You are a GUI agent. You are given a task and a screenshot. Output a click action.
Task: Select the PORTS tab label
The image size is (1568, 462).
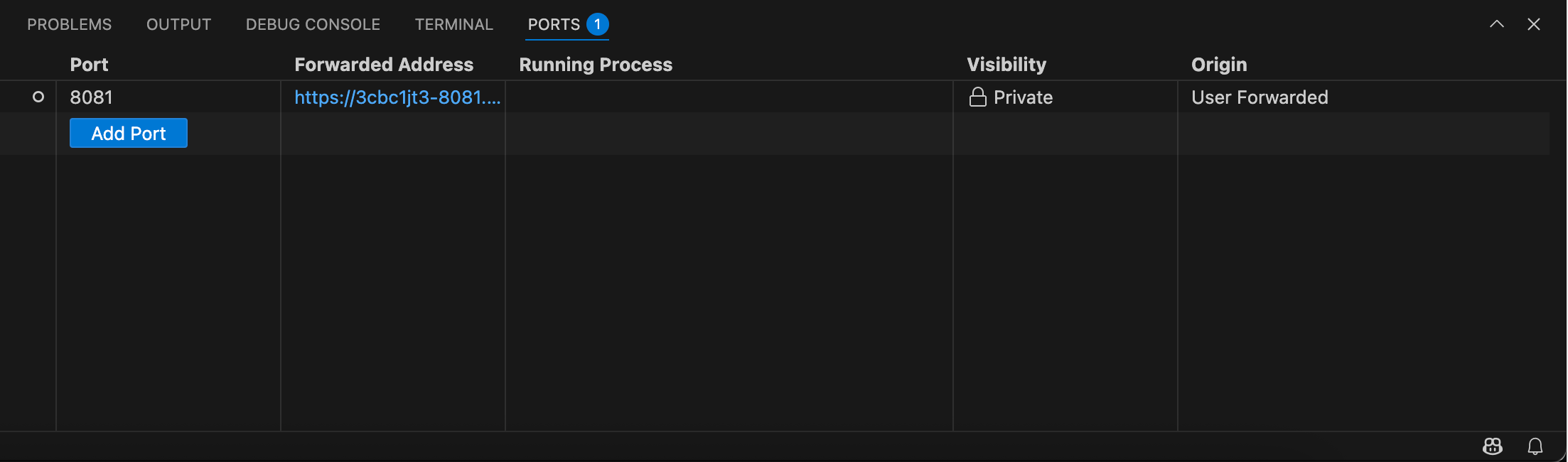[554, 24]
